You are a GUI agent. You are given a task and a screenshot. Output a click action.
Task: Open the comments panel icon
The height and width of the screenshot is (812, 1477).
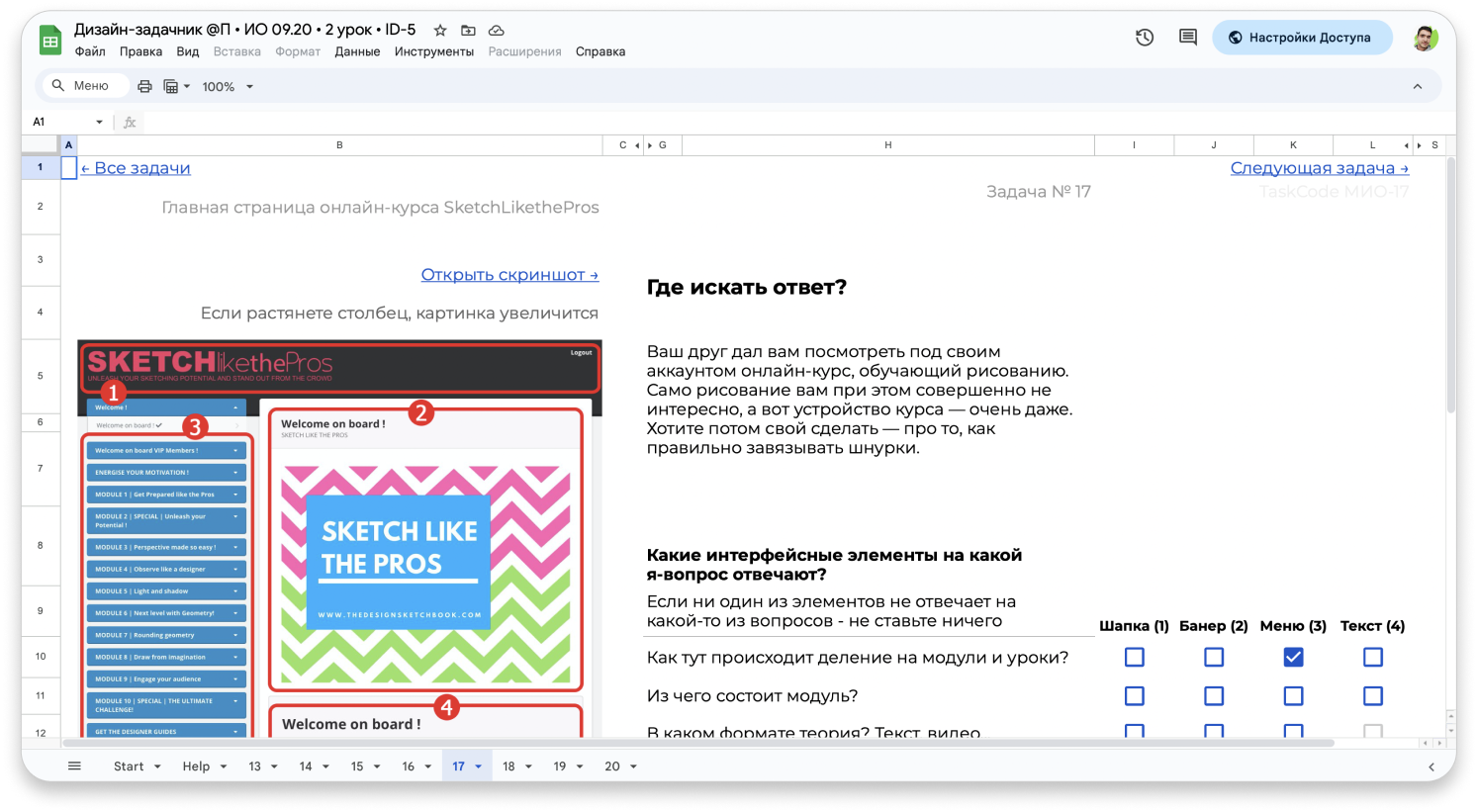(x=1188, y=38)
